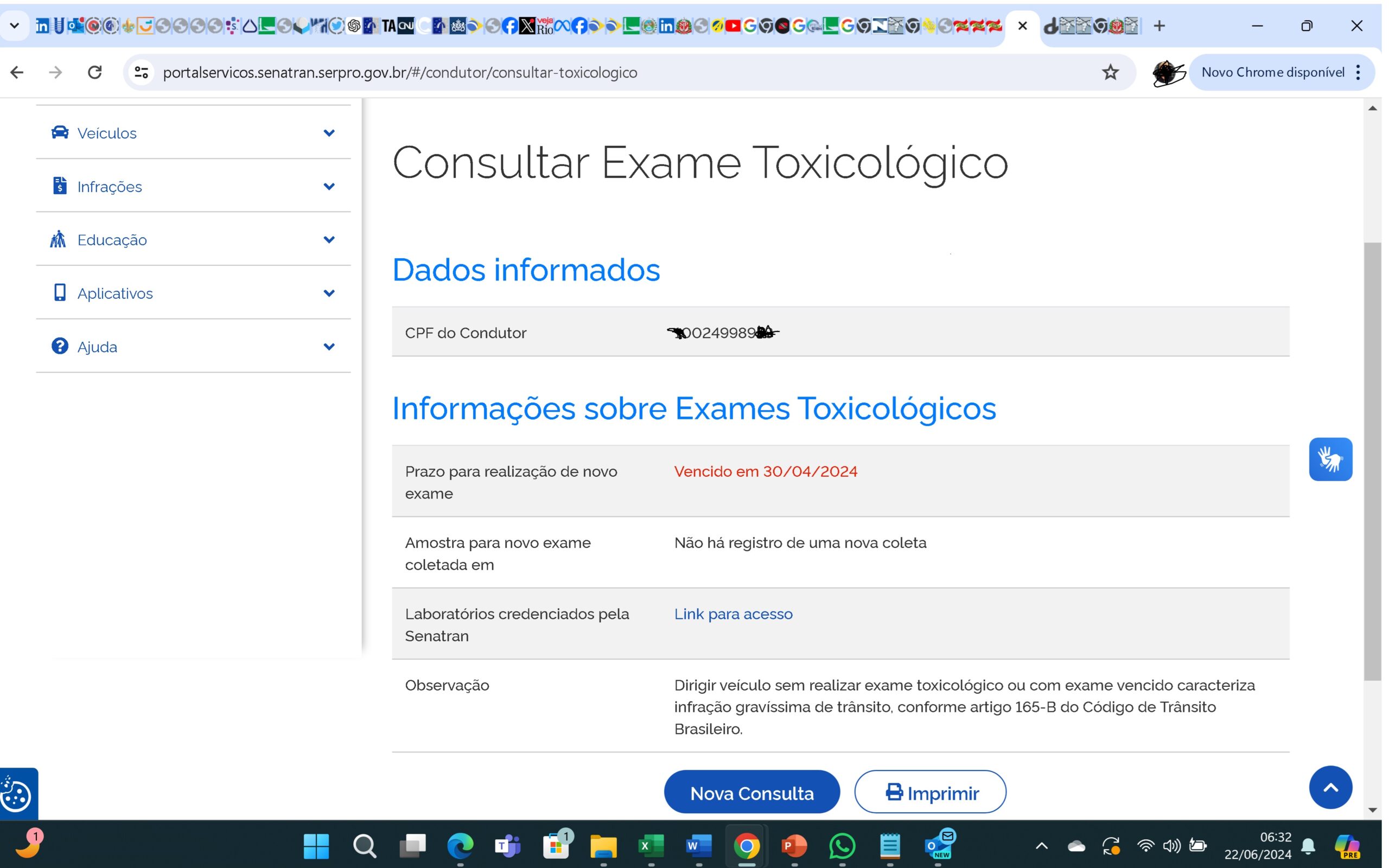Screen dimensions: 1389x868
Task: Switch to the first LinkedIn tab
Action: click(42, 26)
